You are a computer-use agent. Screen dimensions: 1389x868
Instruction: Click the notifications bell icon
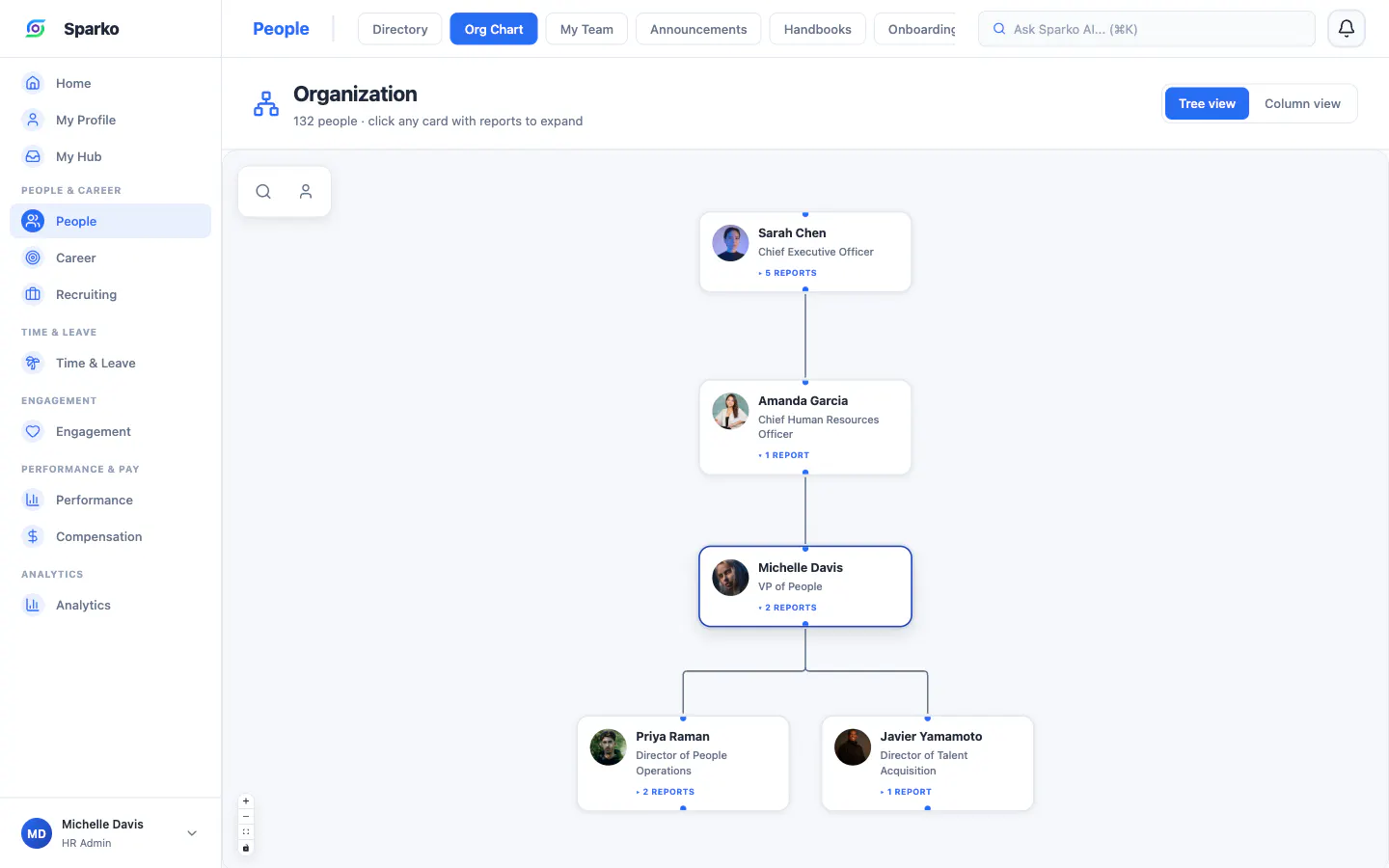point(1347,29)
